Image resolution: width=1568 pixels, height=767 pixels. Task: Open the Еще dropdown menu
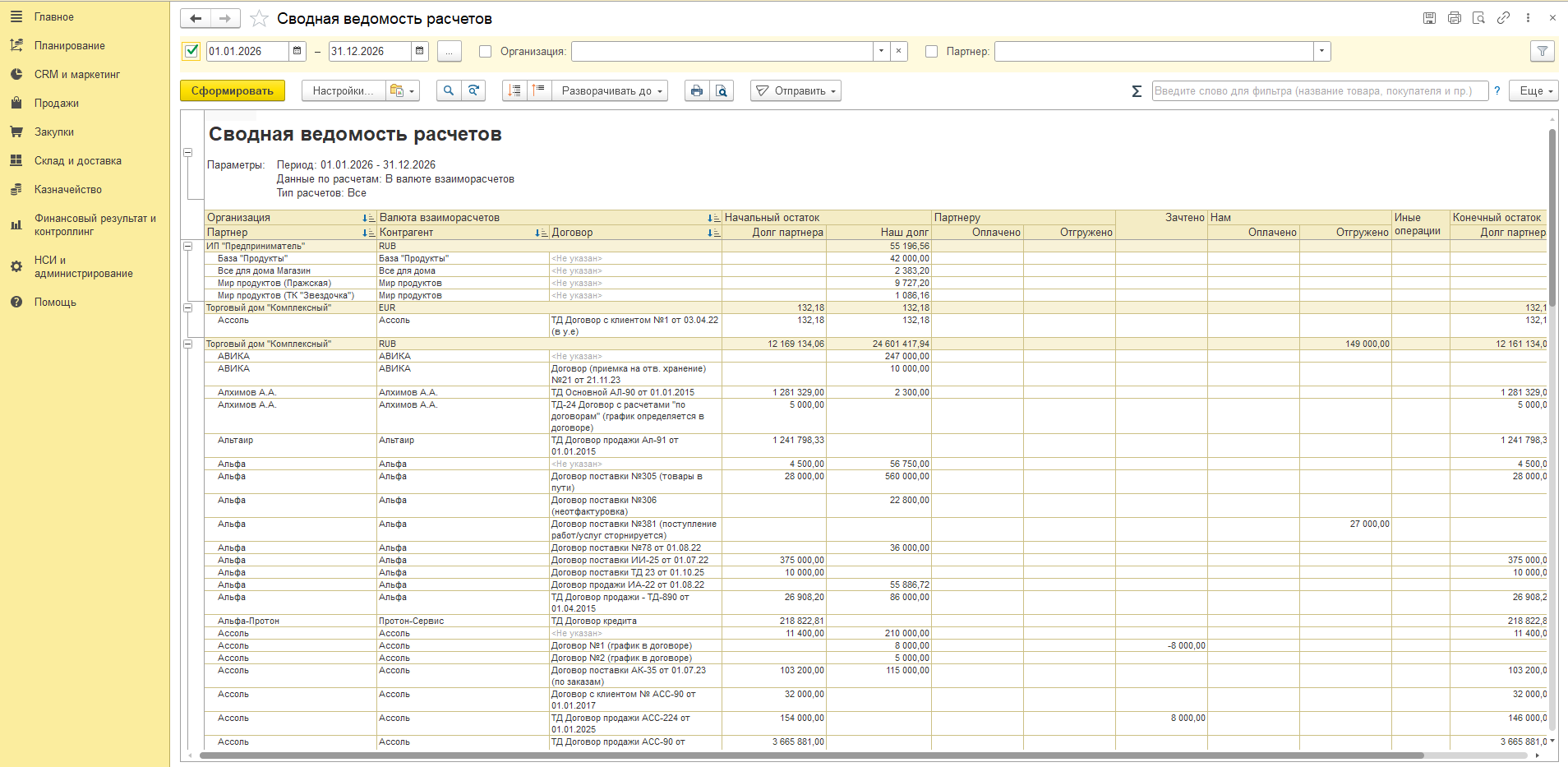pos(1535,90)
